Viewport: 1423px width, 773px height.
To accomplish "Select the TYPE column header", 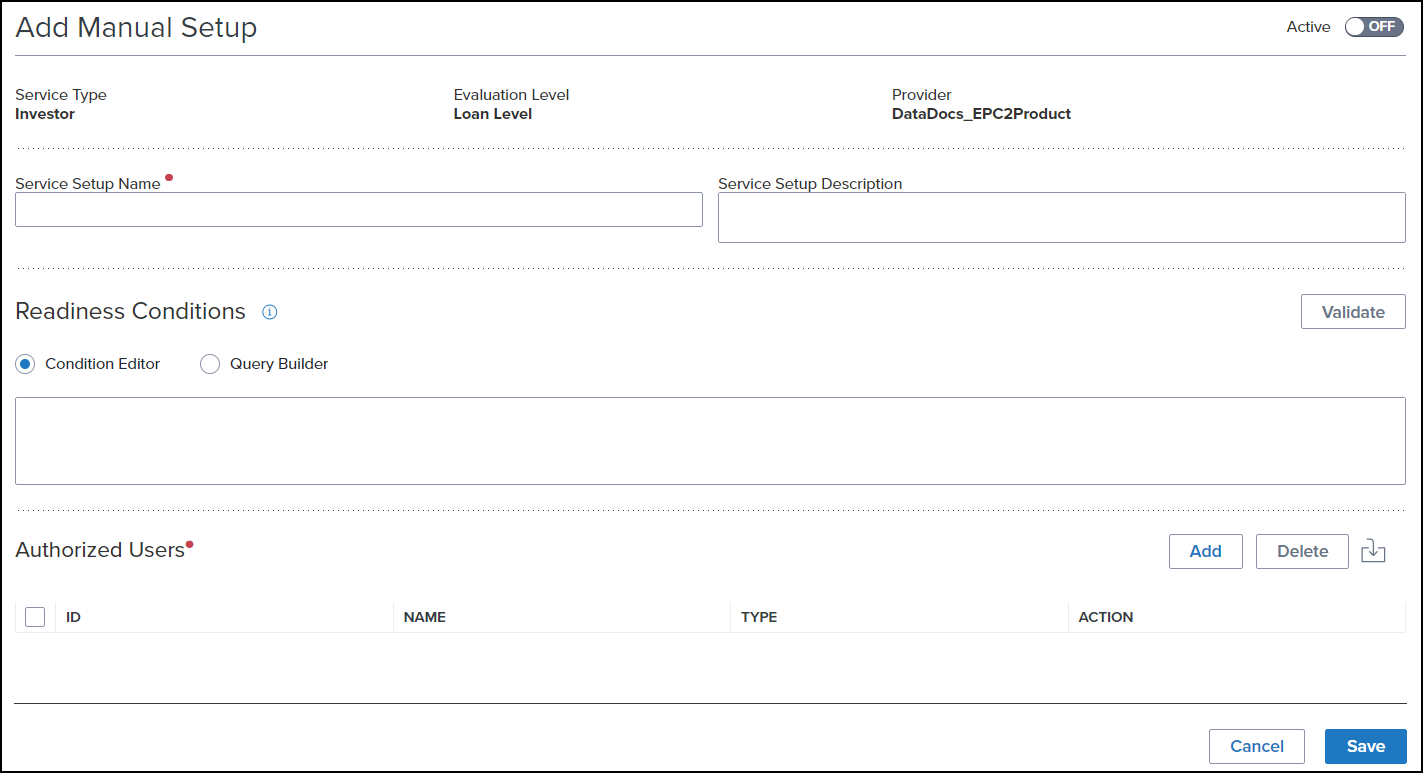I will click(x=759, y=617).
